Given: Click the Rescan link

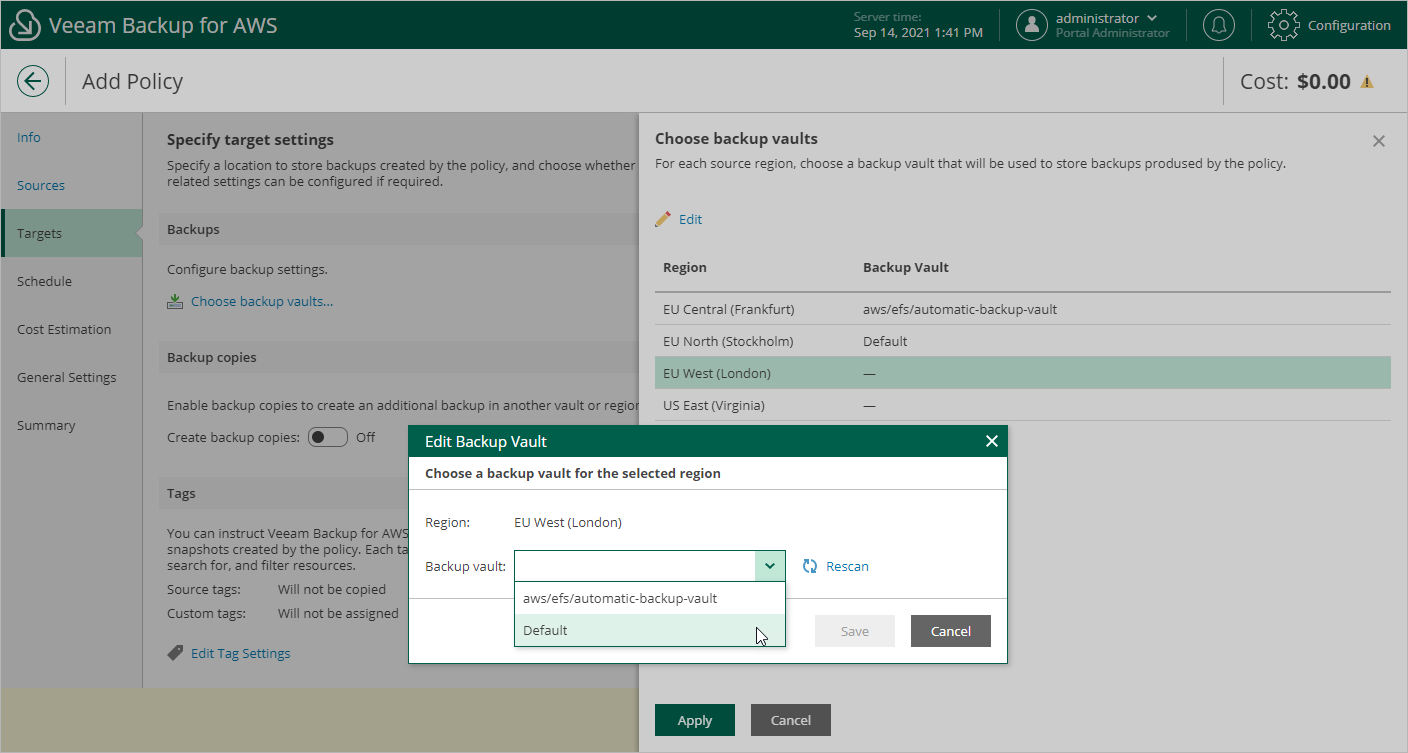Looking at the screenshot, I should (x=847, y=566).
